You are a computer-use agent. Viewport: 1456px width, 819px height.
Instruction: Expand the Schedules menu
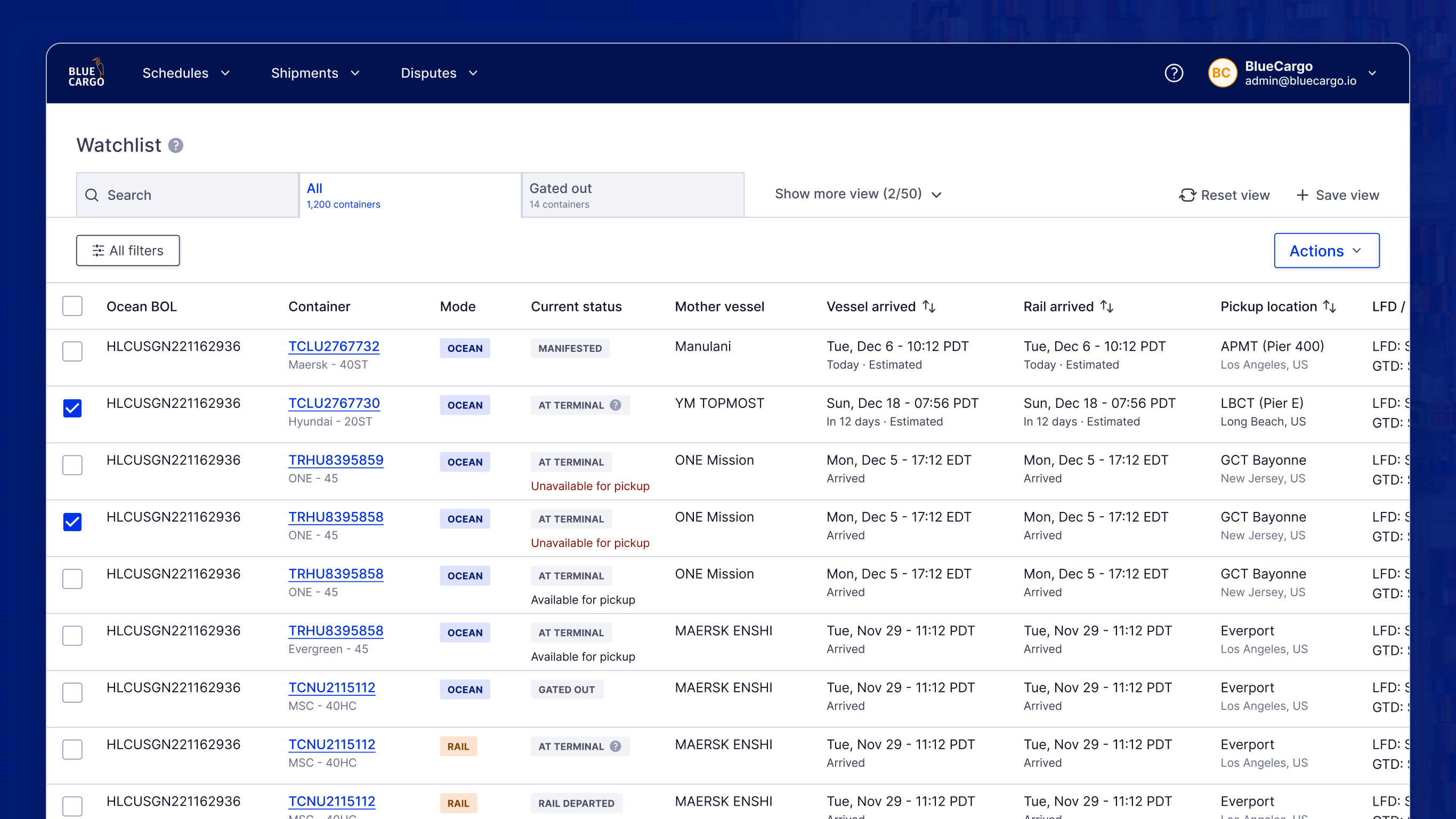click(186, 73)
